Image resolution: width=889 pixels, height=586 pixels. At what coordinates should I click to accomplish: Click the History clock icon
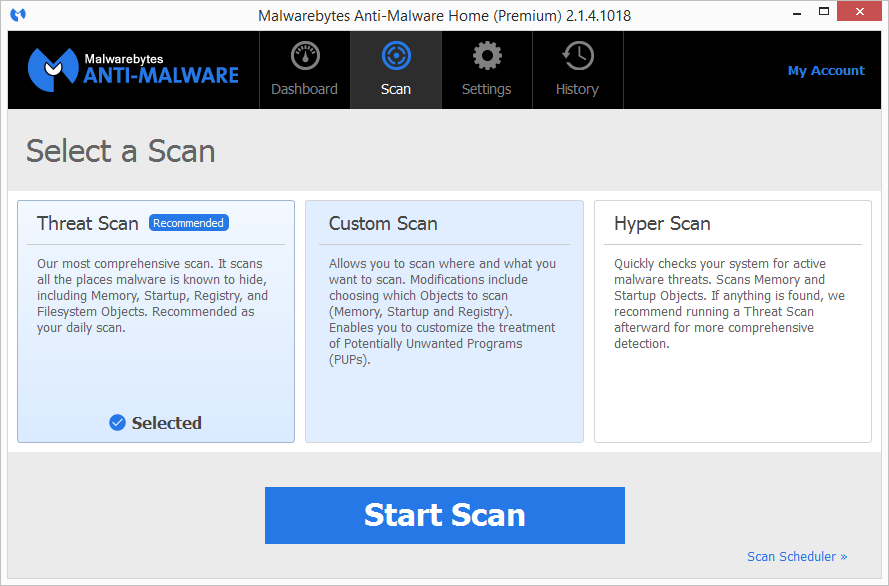tap(577, 56)
